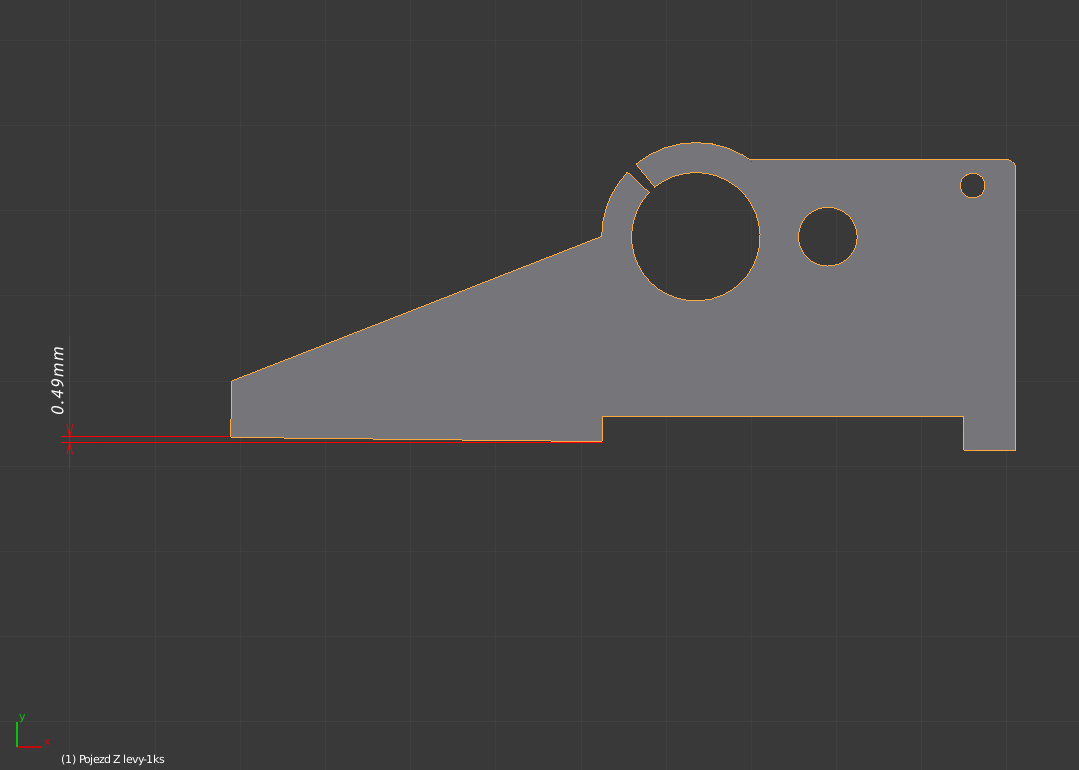
Task: Click the sloped top edge of the part
Action: point(415,309)
